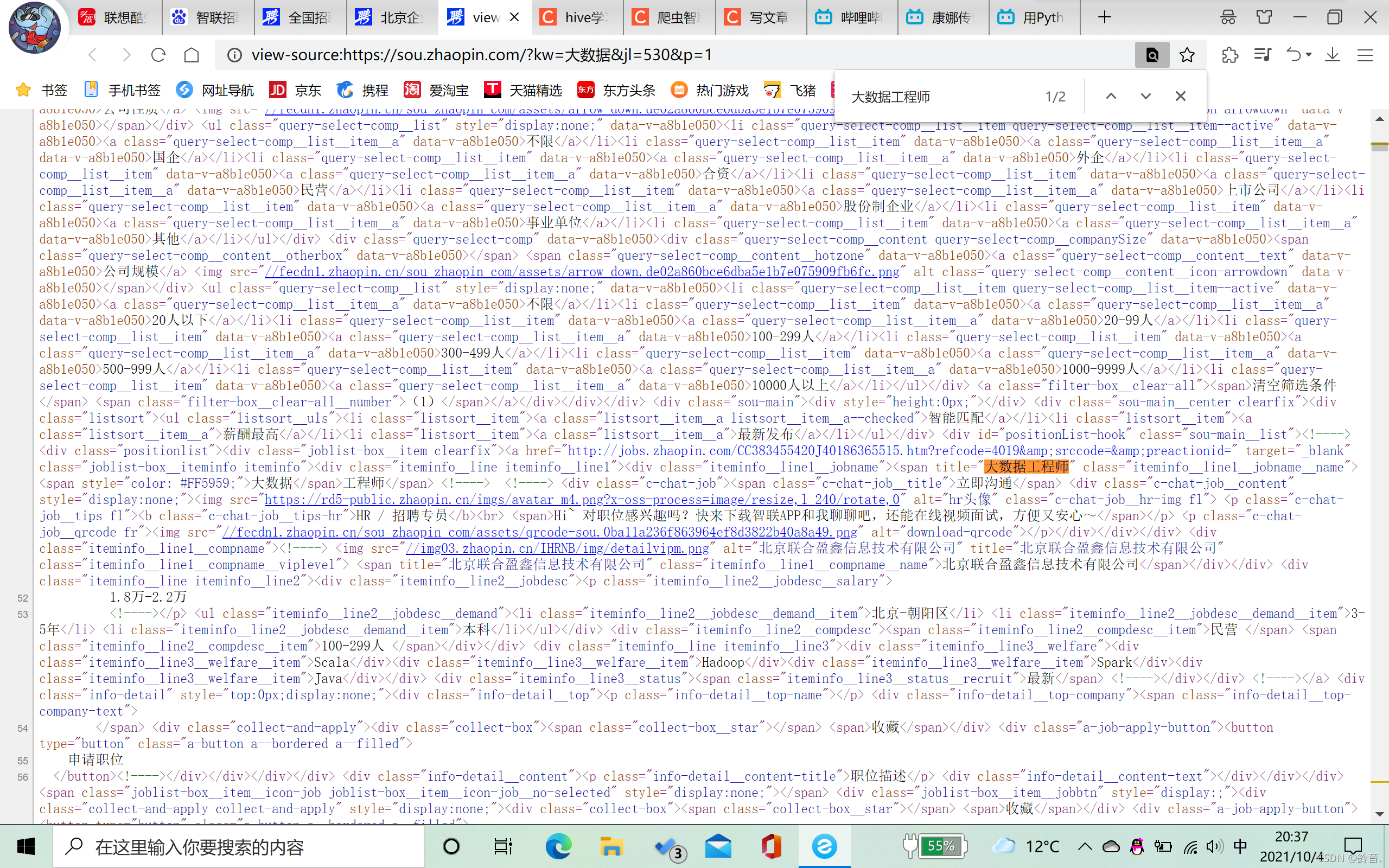This screenshot has height=868, width=1389.
Task: Click the home page icon
Action: (192, 55)
